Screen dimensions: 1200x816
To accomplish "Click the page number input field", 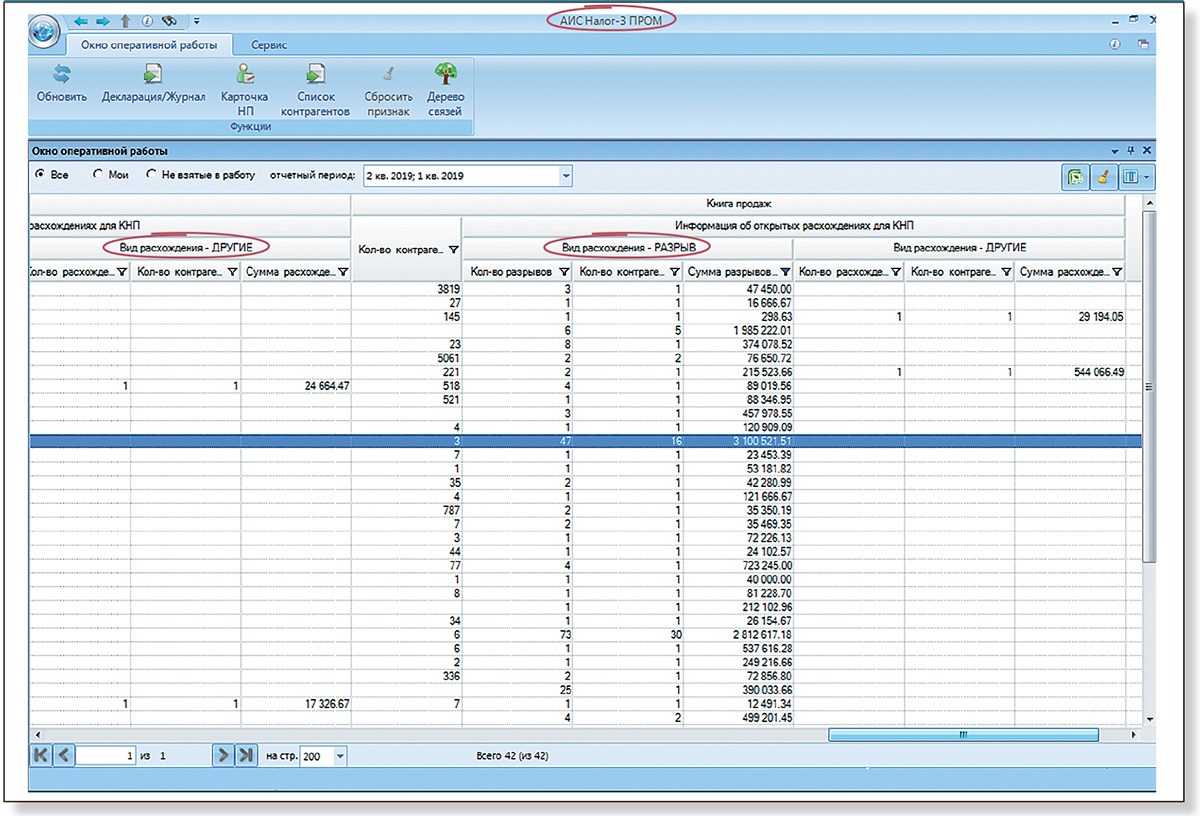I will click(107, 757).
